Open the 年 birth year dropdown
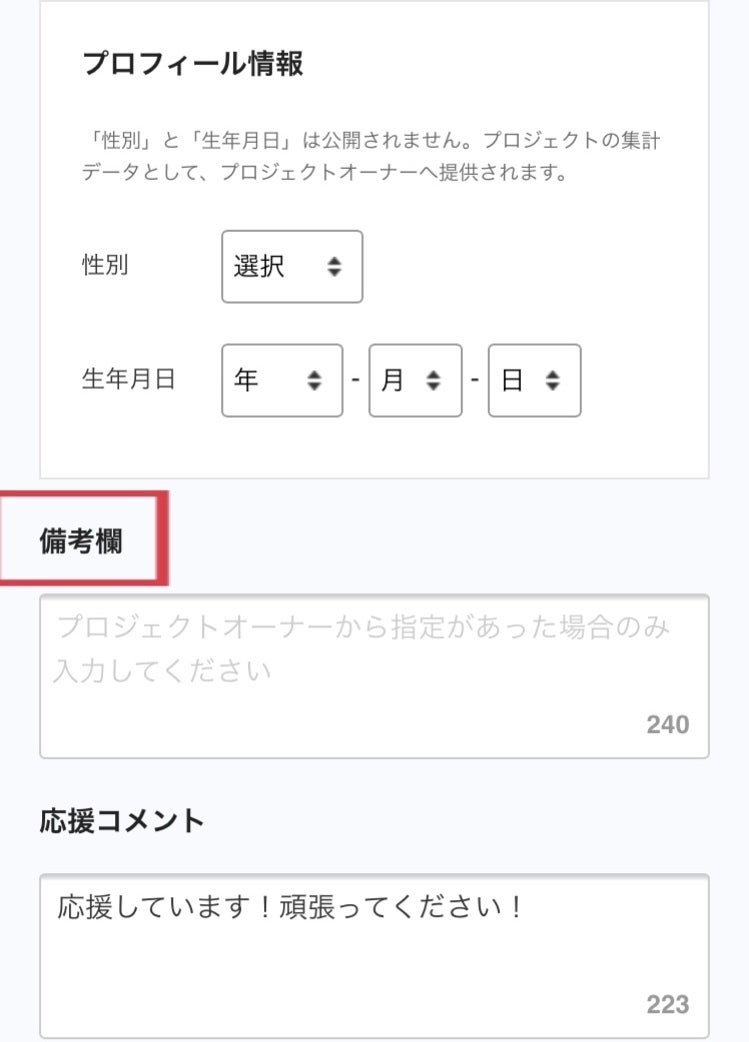 click(x=281, y=381)
